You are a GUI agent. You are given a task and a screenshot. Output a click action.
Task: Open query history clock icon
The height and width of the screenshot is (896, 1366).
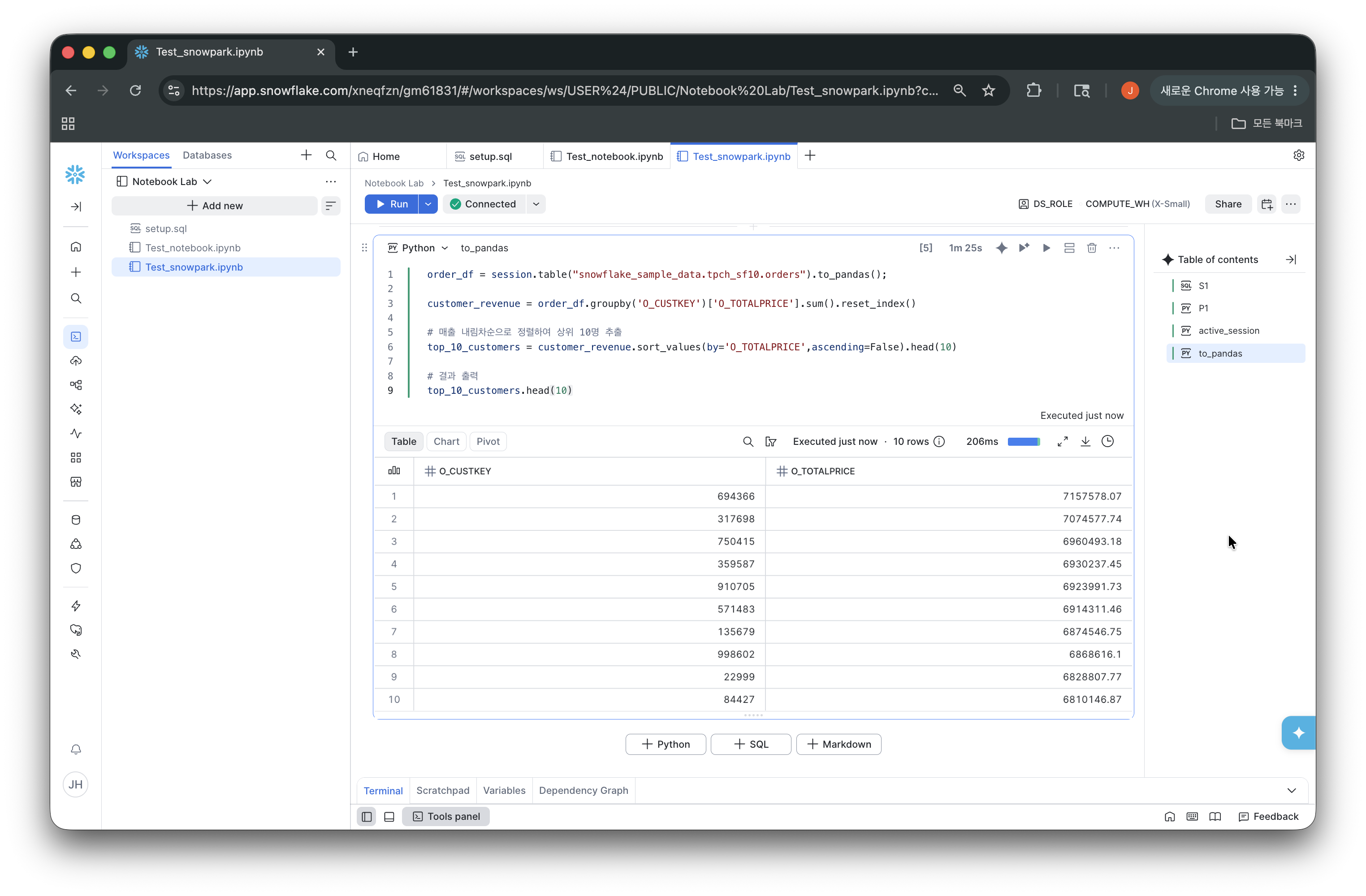(x=1108, y=442)
